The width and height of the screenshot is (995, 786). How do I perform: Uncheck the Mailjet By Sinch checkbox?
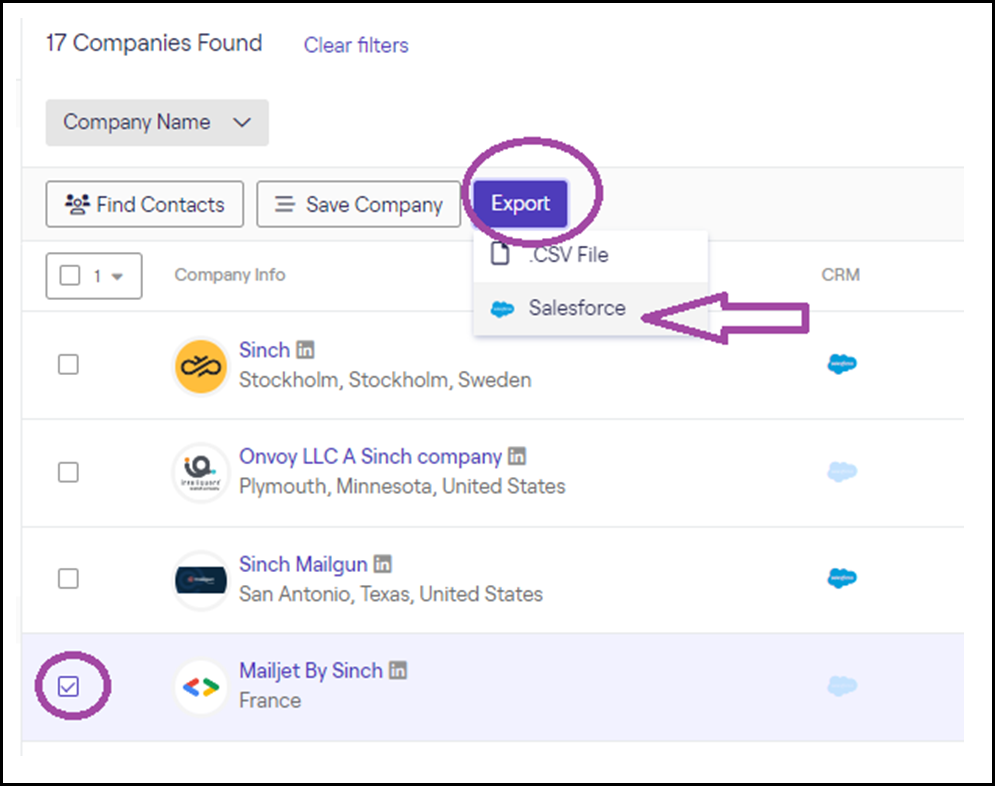(x=69, y=686)
